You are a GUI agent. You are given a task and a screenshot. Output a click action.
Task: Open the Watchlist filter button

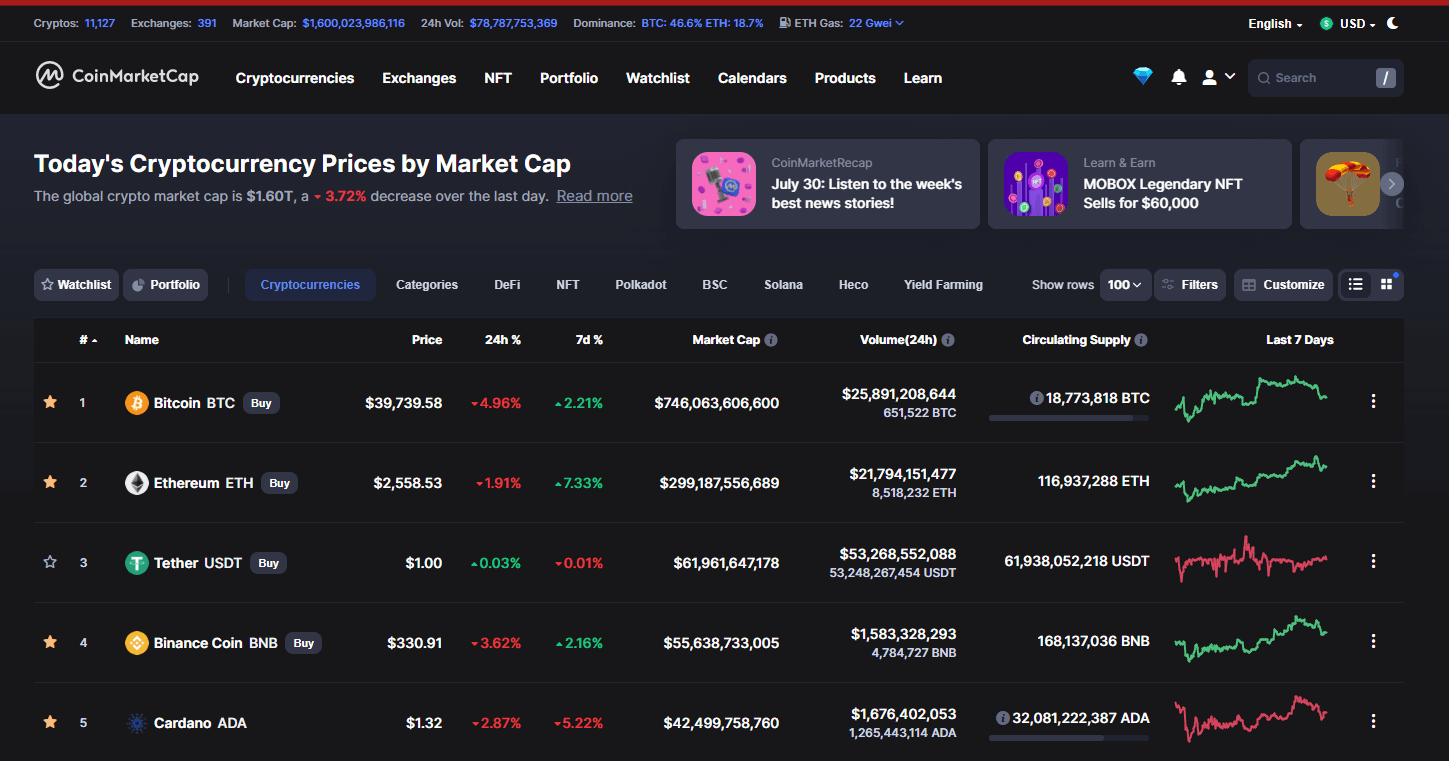point(76,285)
